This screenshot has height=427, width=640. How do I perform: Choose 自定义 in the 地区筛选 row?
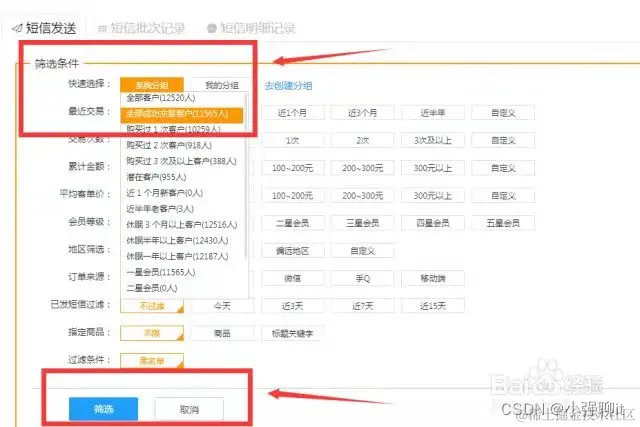(x=363, y=251)
